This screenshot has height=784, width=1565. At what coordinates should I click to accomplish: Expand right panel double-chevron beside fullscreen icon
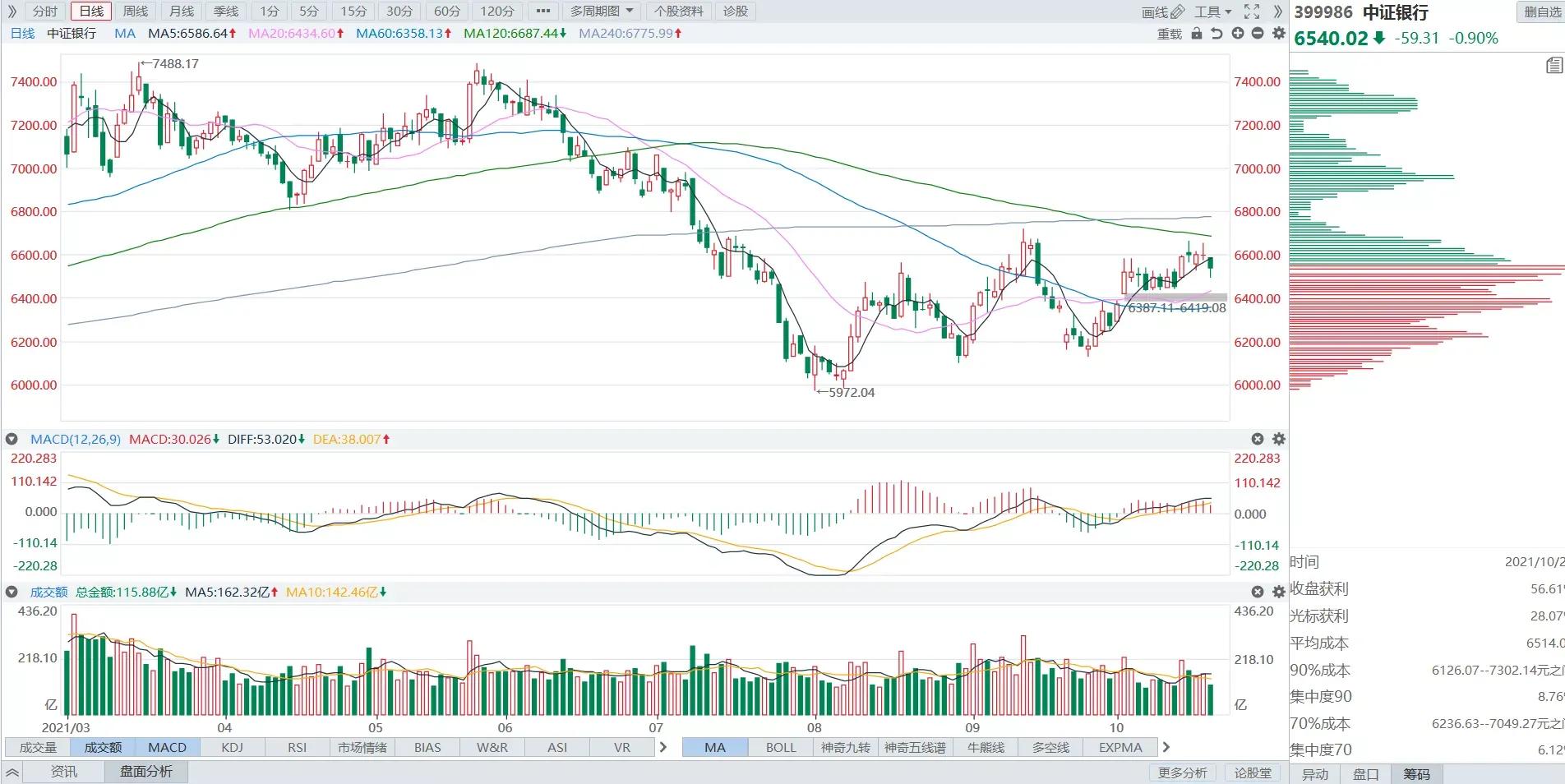point(1277,12)
